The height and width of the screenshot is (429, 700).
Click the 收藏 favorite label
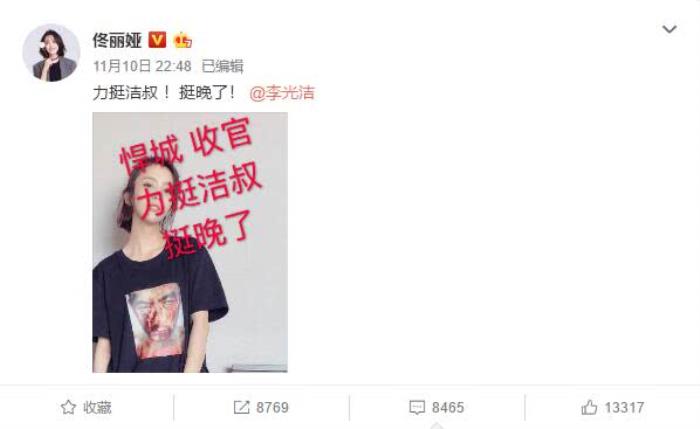click(97, 407)
